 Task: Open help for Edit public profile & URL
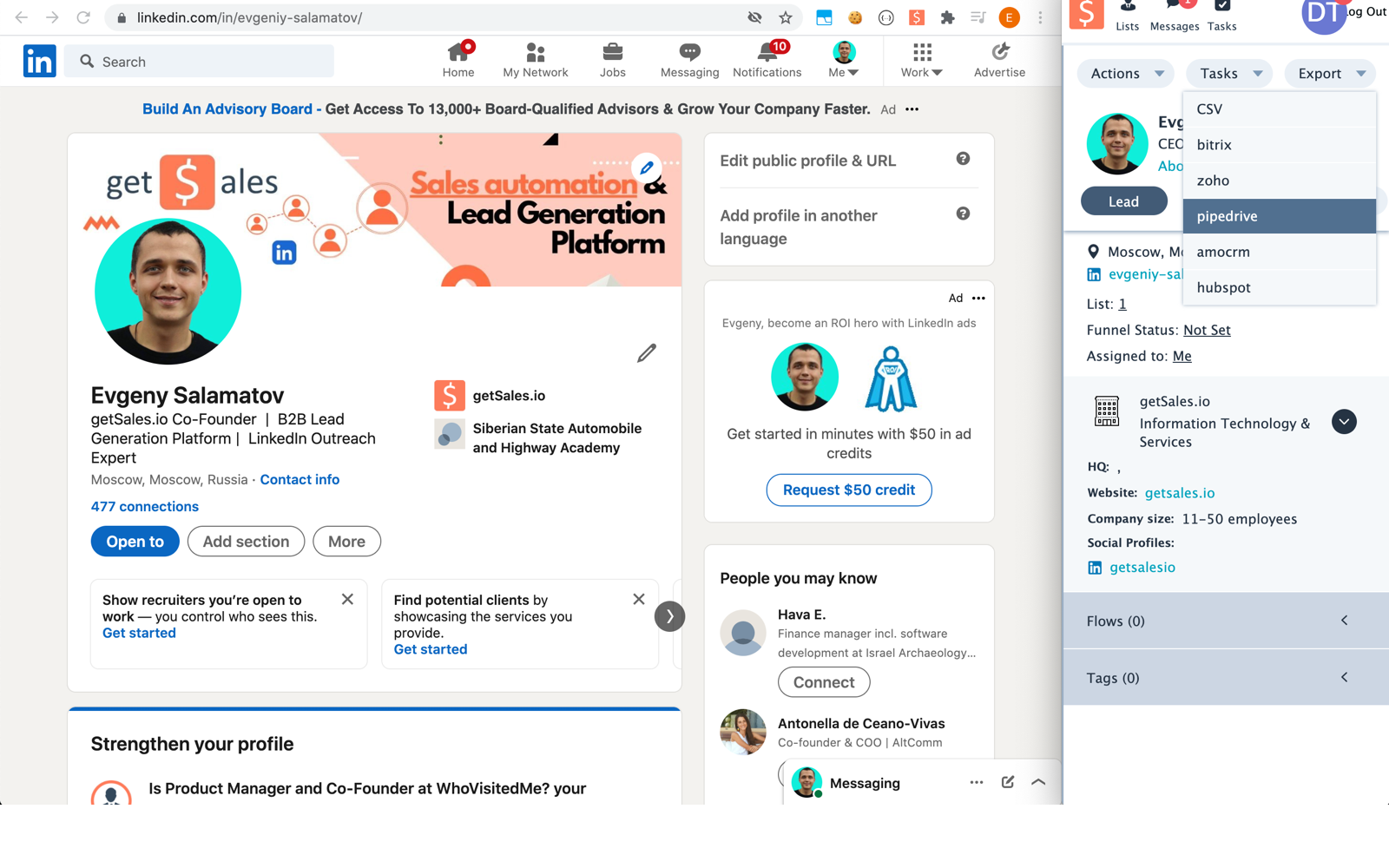963,159
